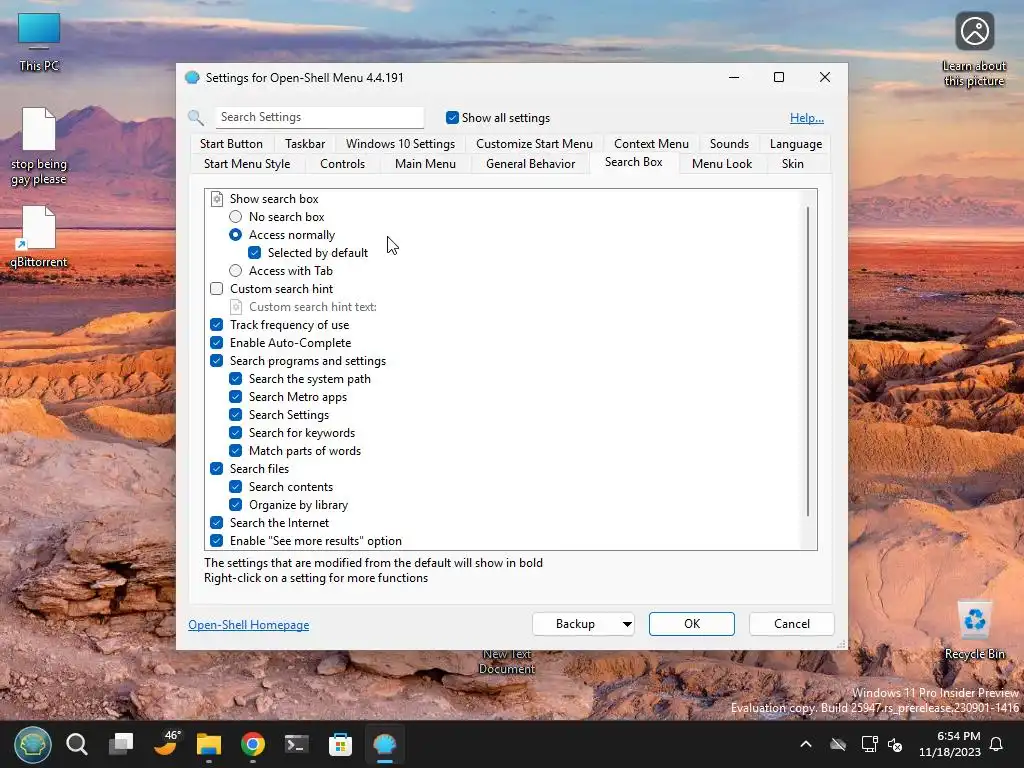Screen dimensions: 1024x768
Task: Open the Help... link
Action: point(807,118)
